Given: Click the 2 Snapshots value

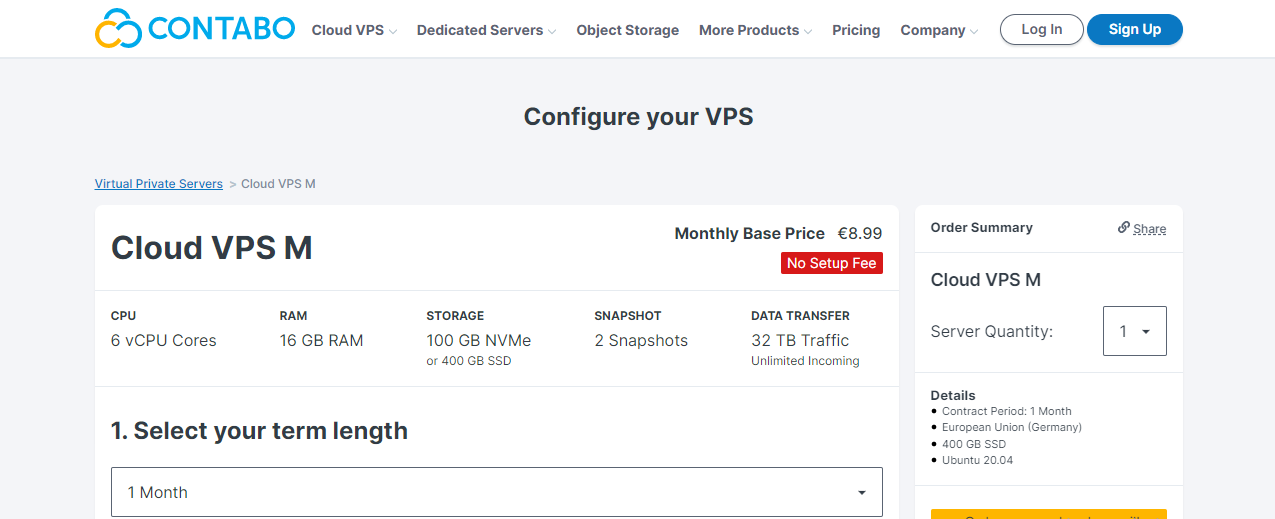Looking at the screenshot, I should tap(641, 340).
